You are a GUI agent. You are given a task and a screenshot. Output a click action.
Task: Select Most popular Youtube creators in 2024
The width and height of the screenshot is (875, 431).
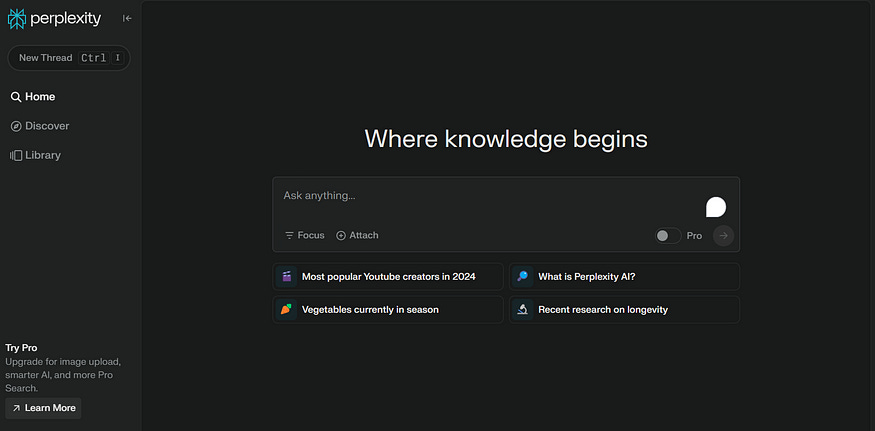388,276
